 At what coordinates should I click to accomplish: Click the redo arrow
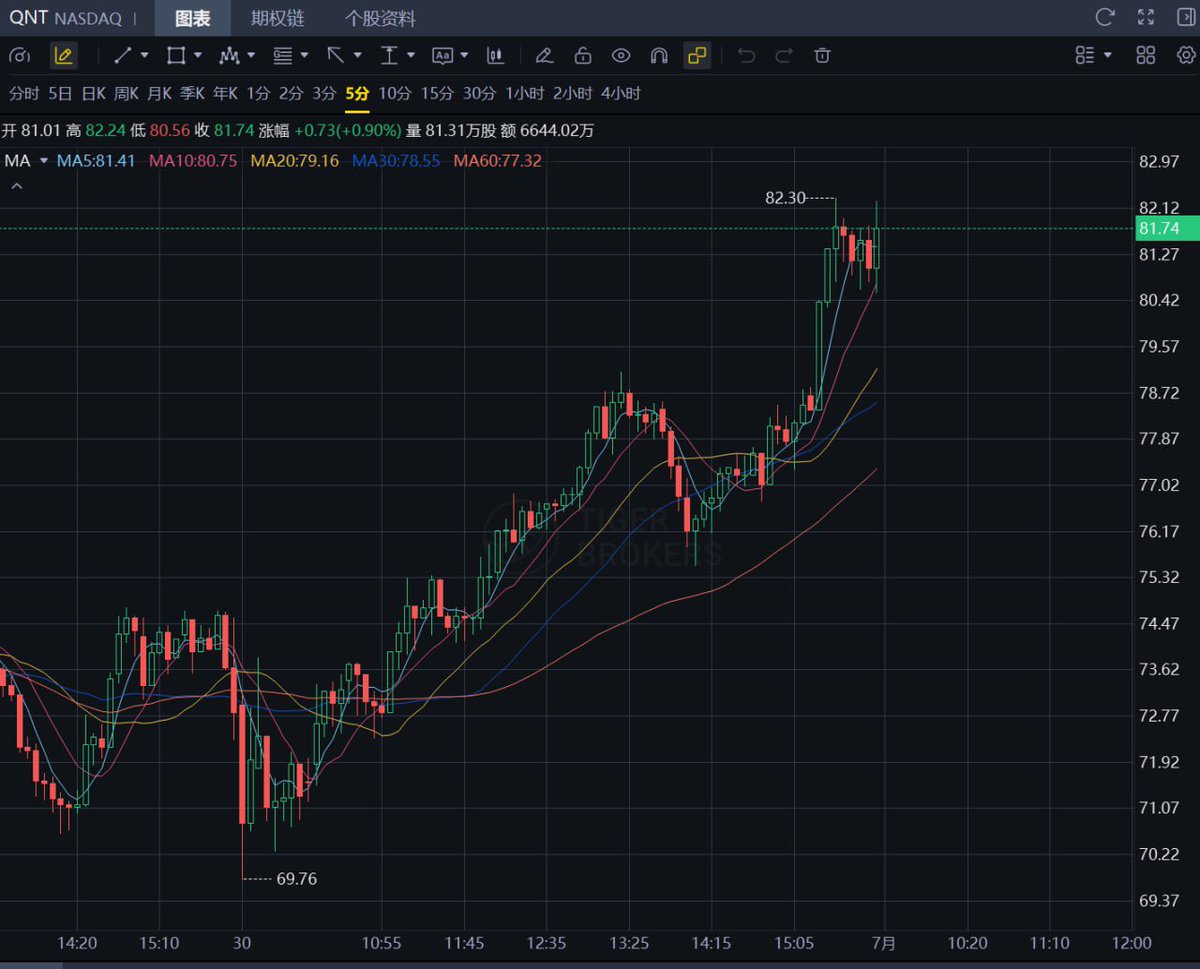(x=784, y=56)
